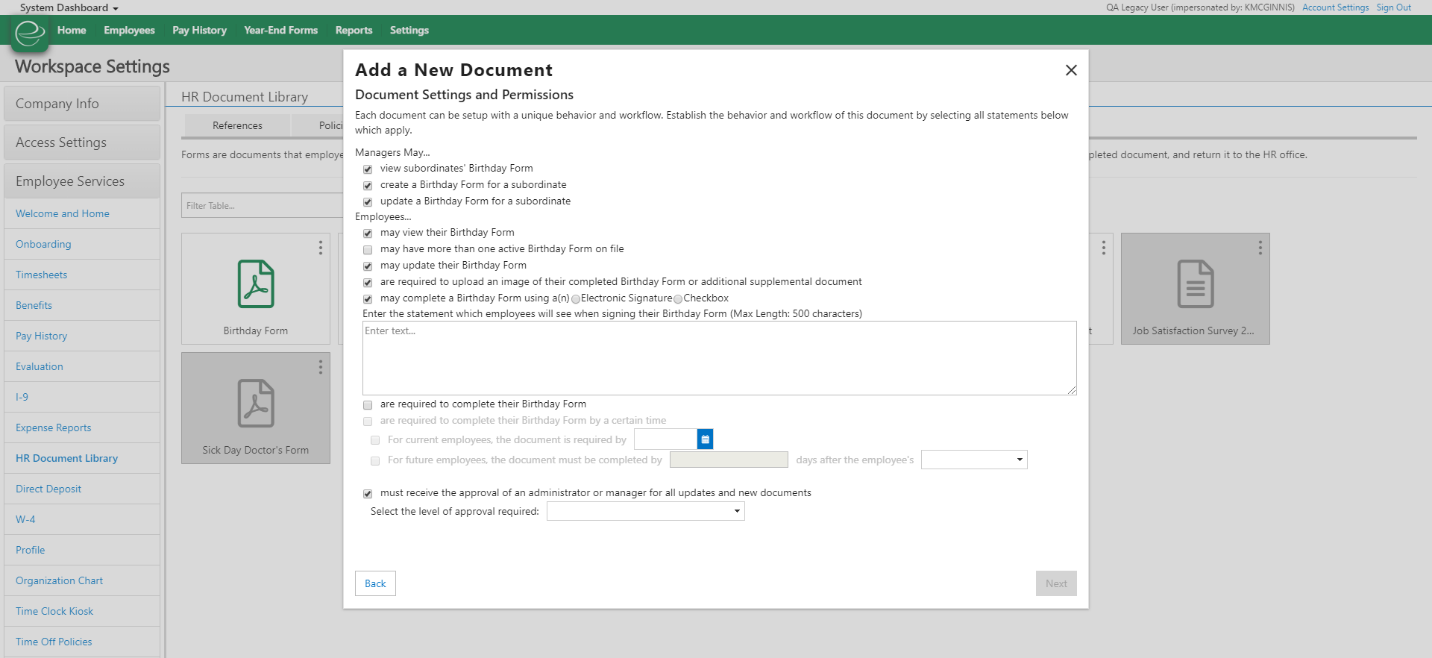Open the Time Clock Kiosk sidebar link
Image resolution: width=1432 pixels, height=658 pixels.
(55, 612)
